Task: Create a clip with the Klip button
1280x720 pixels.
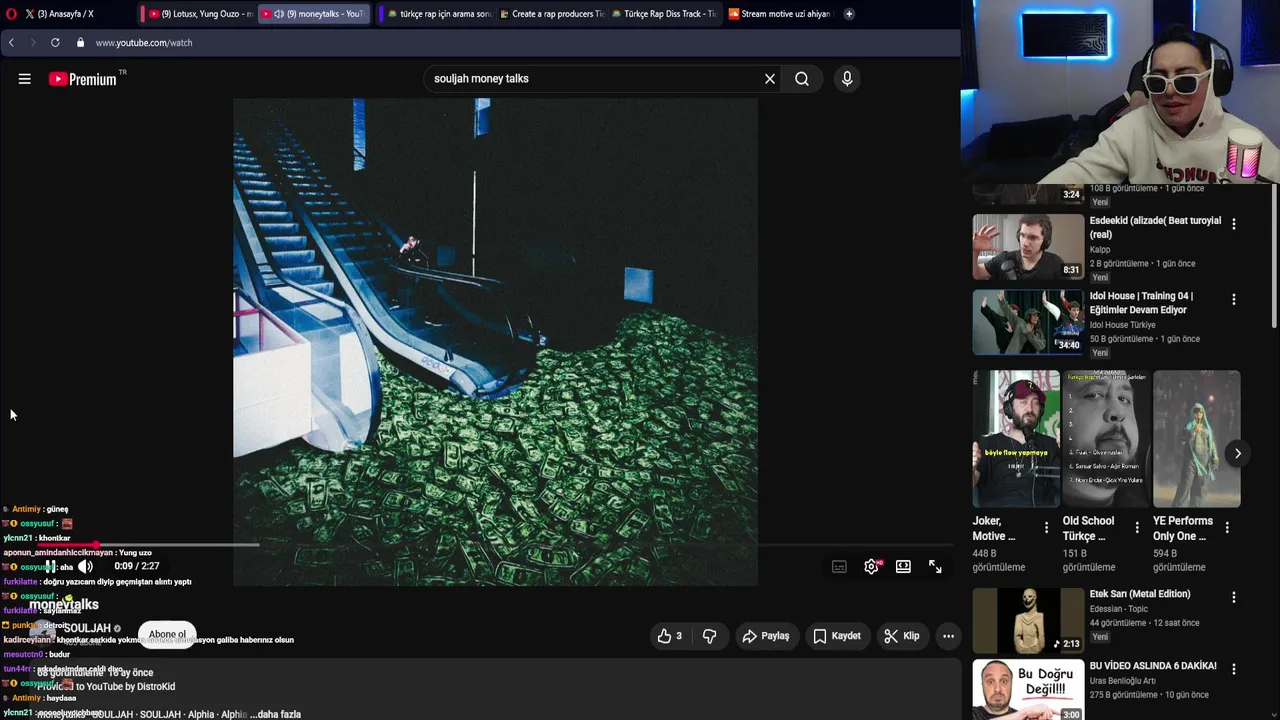Action: click(x=902, y=636)
